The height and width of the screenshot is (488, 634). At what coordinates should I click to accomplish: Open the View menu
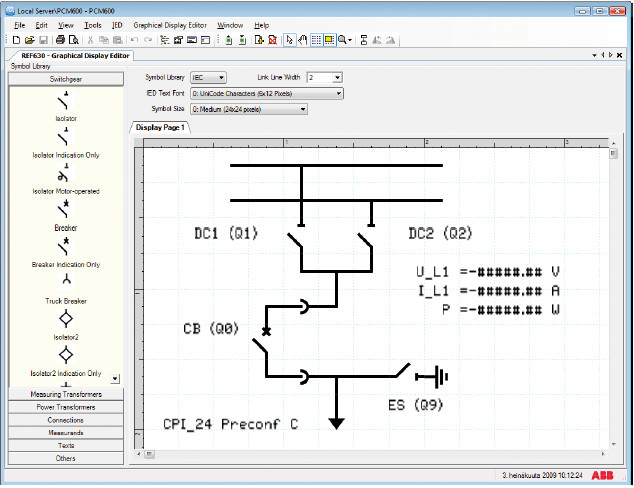pyautogui.click(x=66, y=25)
